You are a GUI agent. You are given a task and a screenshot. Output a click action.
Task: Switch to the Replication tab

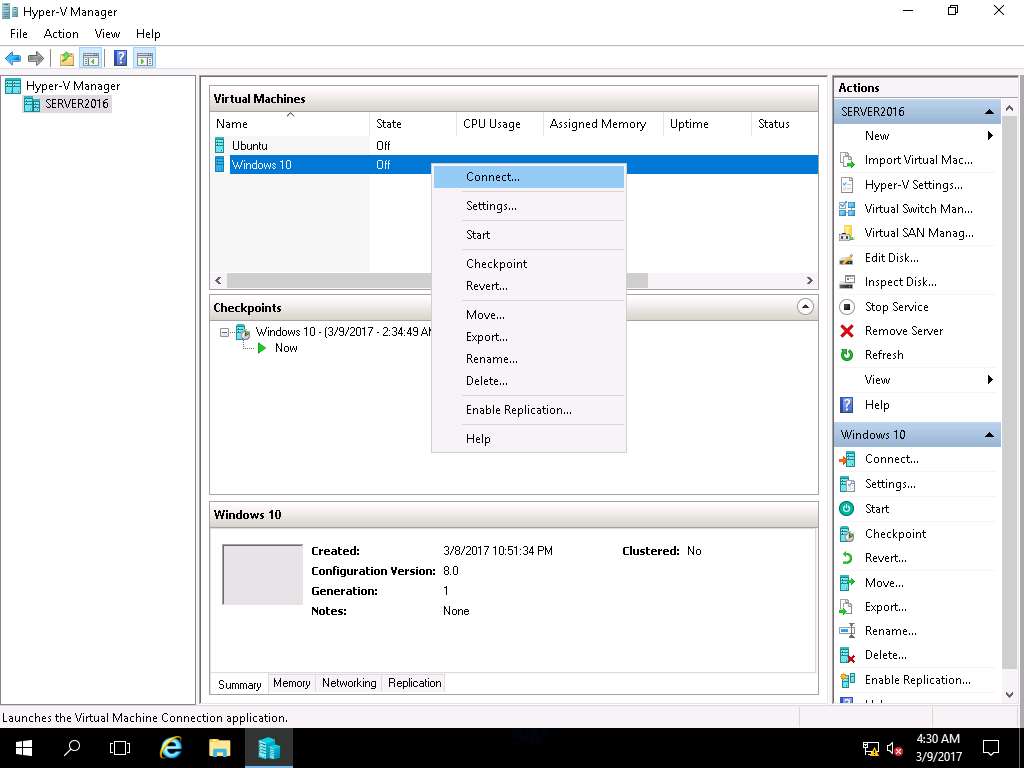click(x=415, y=683)
